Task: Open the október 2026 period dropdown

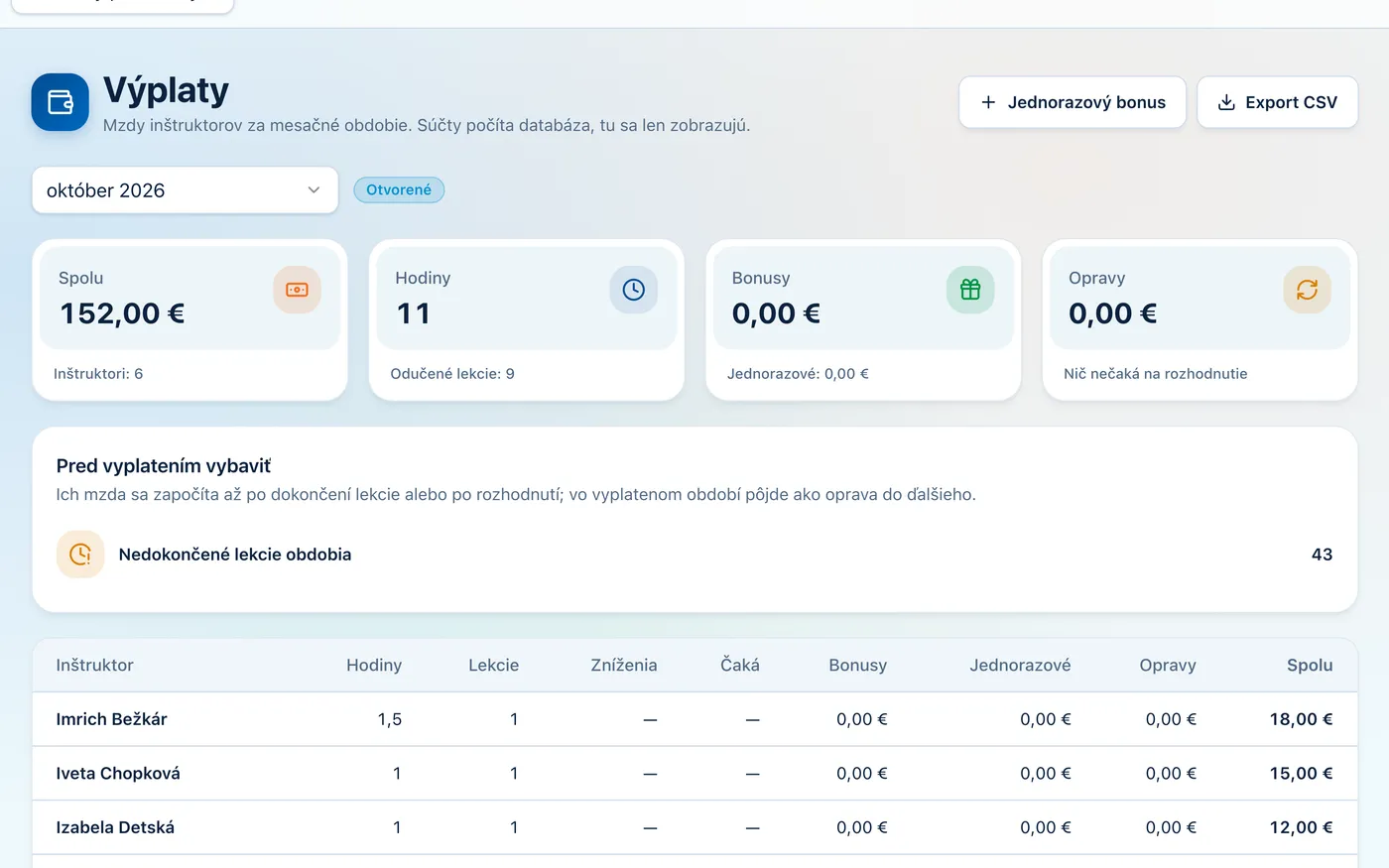Action: click(186, 190)
